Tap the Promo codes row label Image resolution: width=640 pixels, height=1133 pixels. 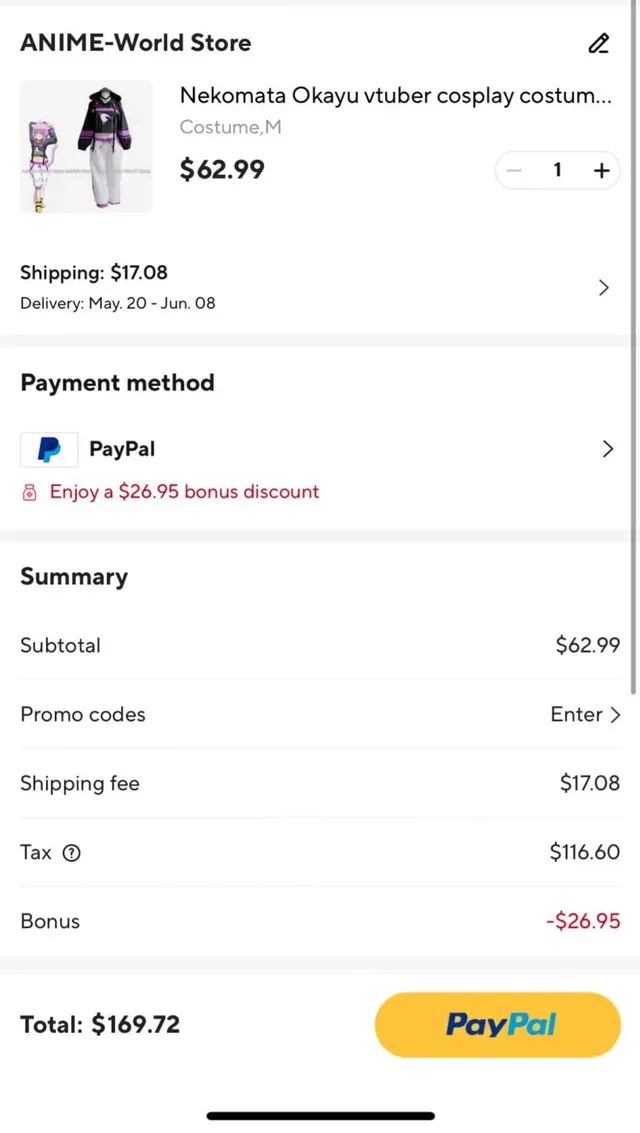click(83, 714)
